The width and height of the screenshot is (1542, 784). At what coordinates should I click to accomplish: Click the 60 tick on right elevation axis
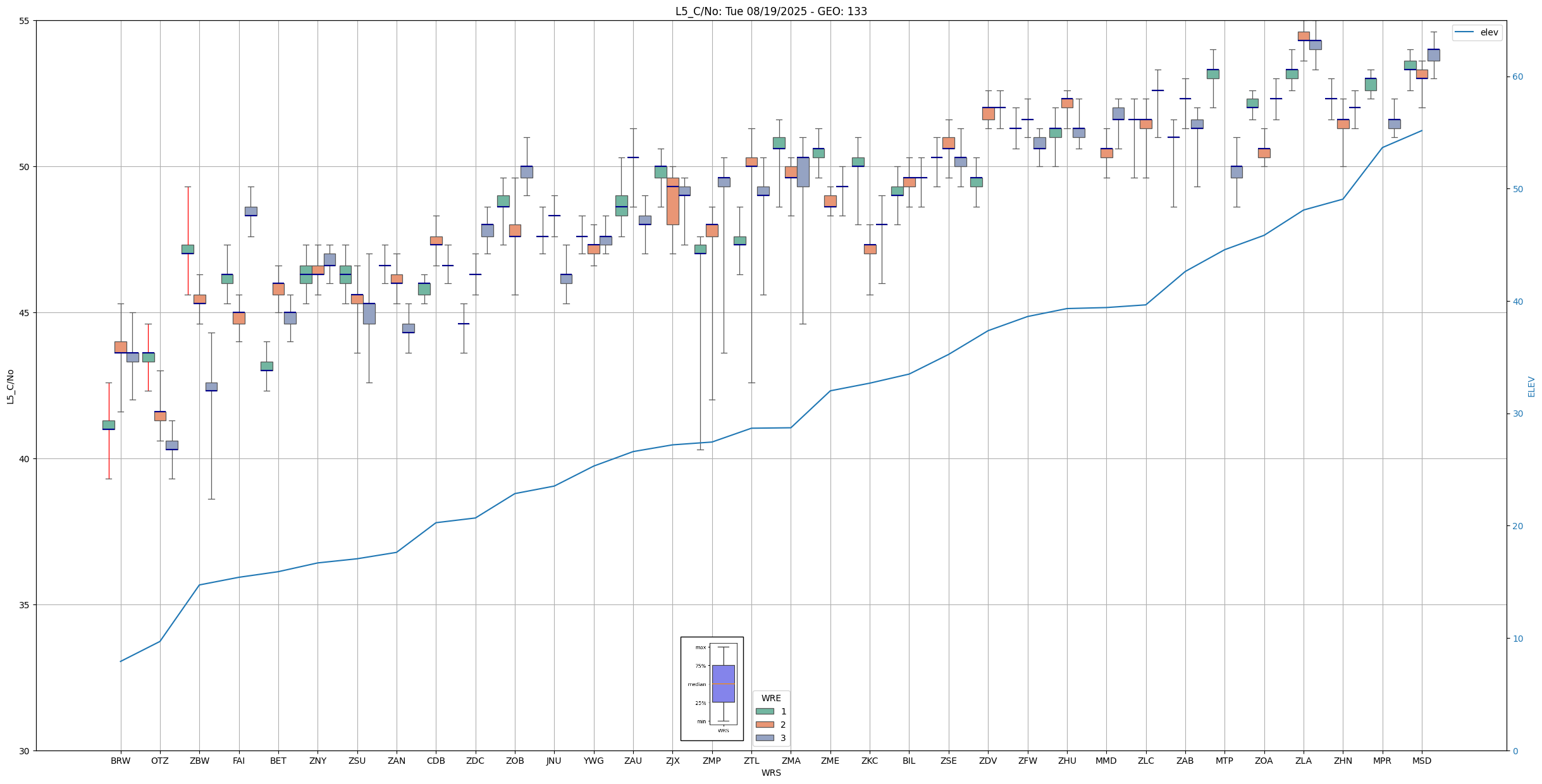click(1517, 77)
